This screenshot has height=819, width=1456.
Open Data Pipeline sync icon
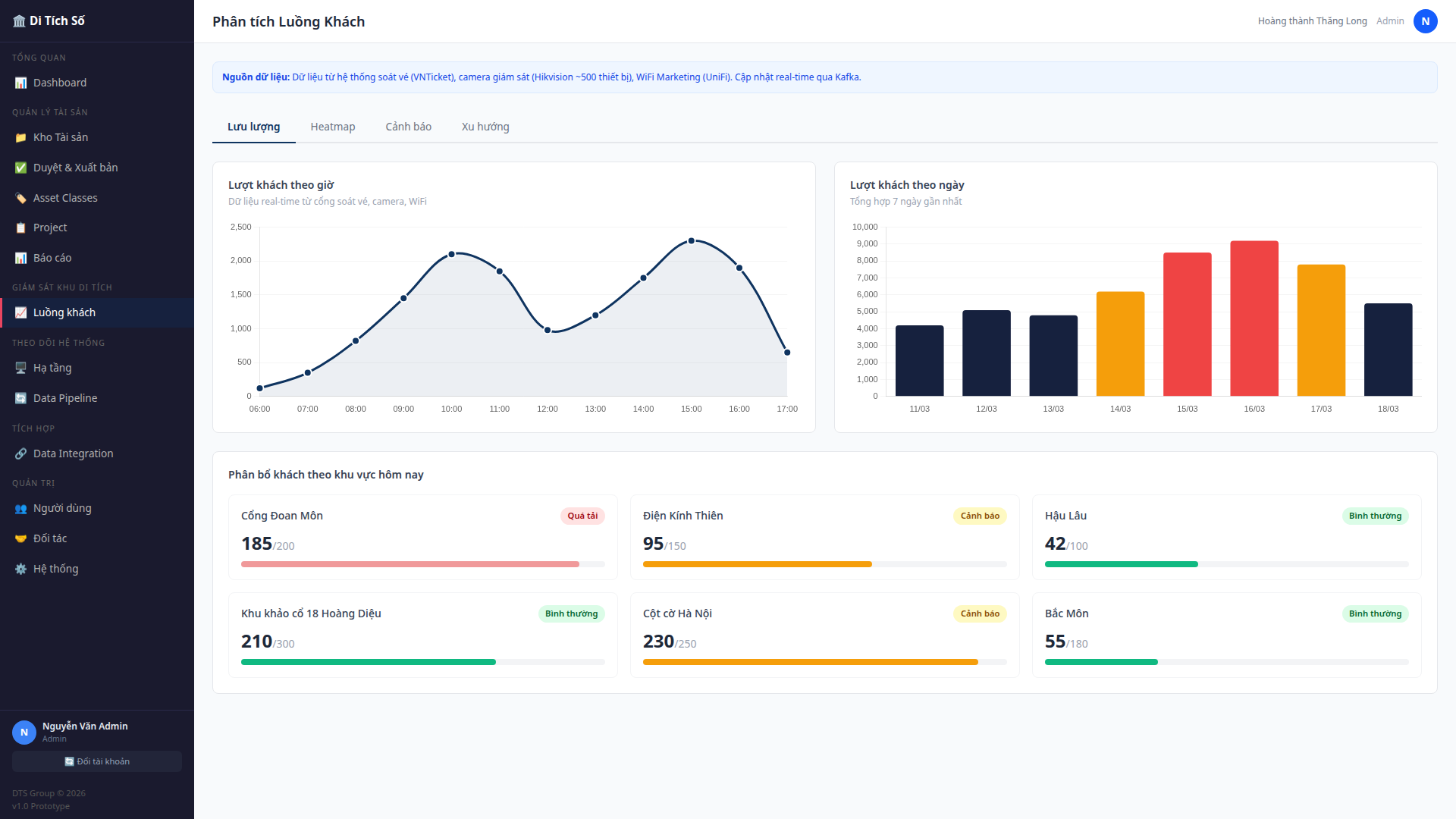pyautogui.click(x=20, y=398)
